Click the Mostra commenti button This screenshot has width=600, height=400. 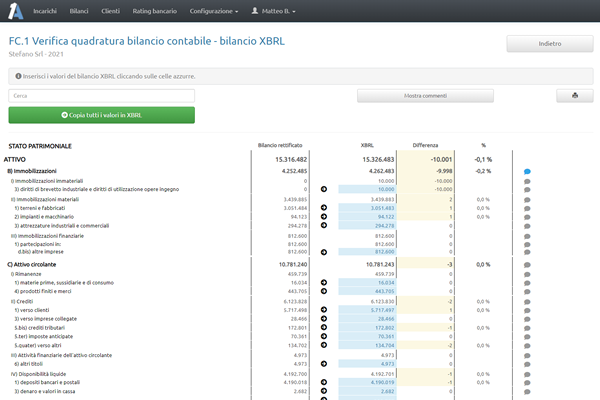pyautogui.click(x=425, y=96)
